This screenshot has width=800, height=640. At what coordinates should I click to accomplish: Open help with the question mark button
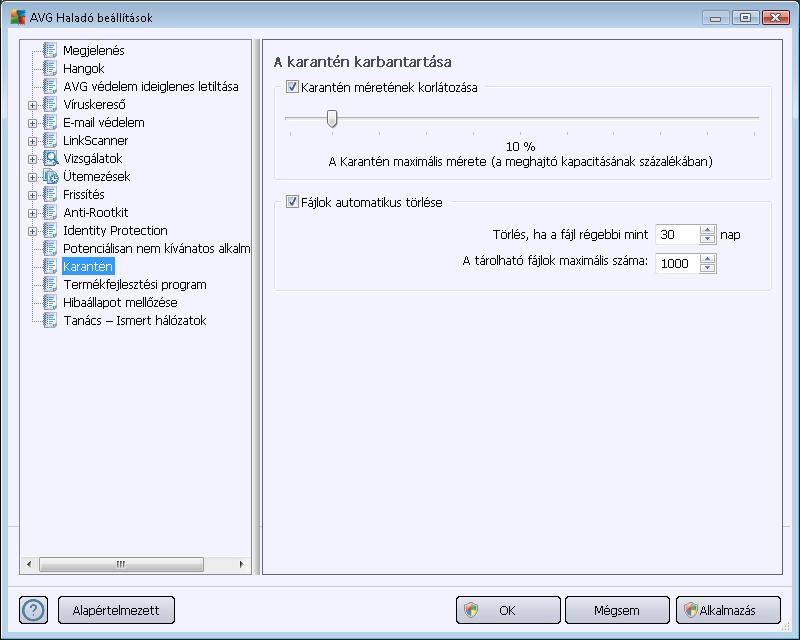click(33, 610)
